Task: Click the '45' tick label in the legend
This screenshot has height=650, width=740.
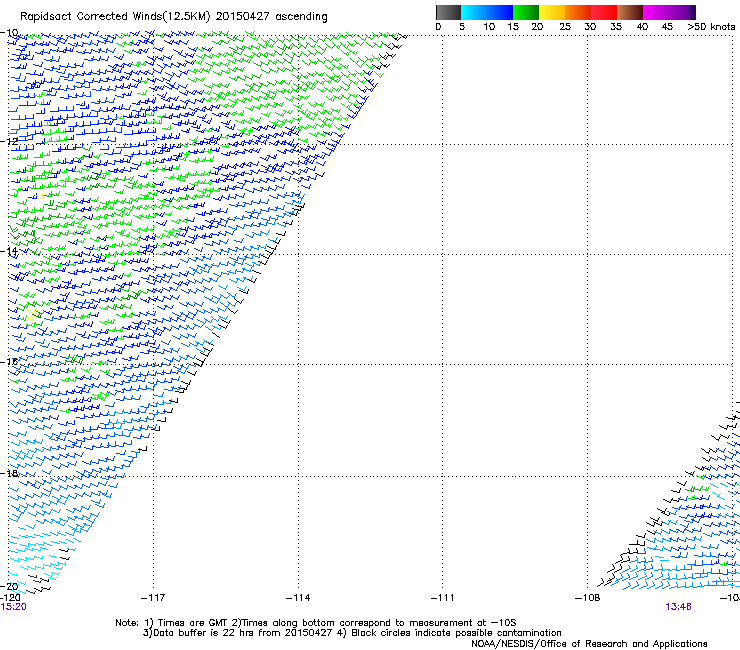Action: pos(667,27)
